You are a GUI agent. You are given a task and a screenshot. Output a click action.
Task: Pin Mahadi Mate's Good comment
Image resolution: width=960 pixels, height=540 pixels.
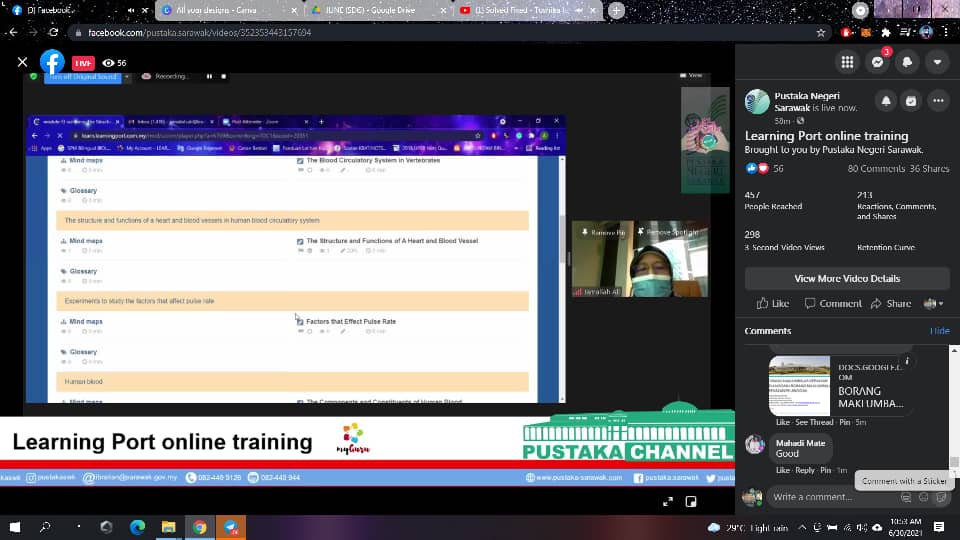(x=825, y=470)
